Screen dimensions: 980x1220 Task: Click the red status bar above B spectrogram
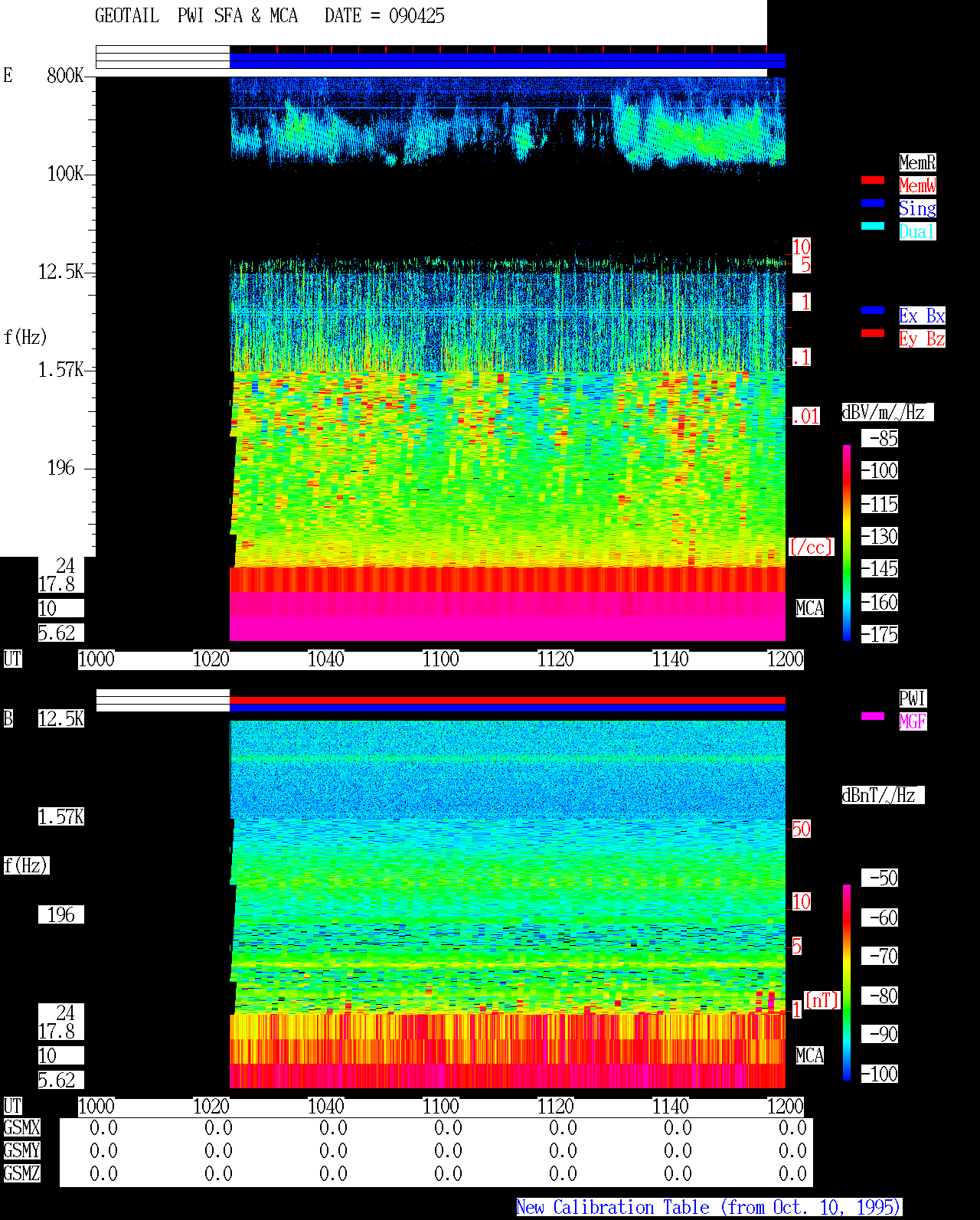point(508,700)
